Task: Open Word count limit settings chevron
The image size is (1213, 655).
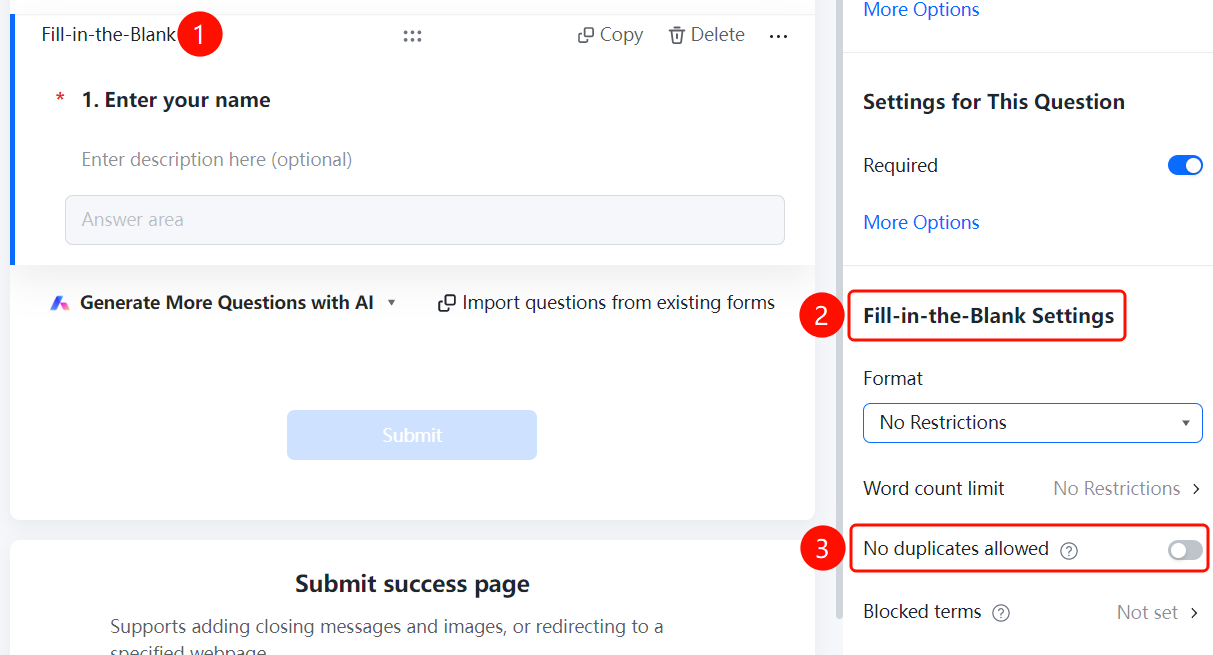Action: coord(1195,489)
